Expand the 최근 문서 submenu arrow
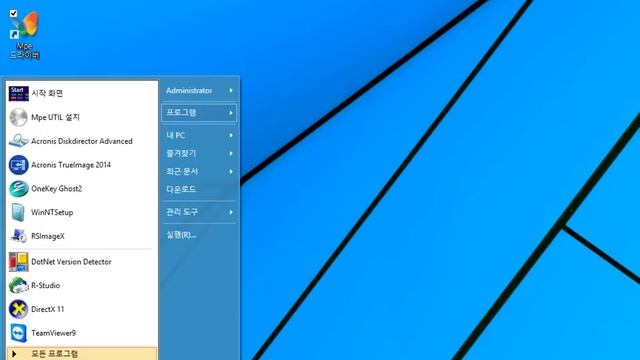 (231, 172)
